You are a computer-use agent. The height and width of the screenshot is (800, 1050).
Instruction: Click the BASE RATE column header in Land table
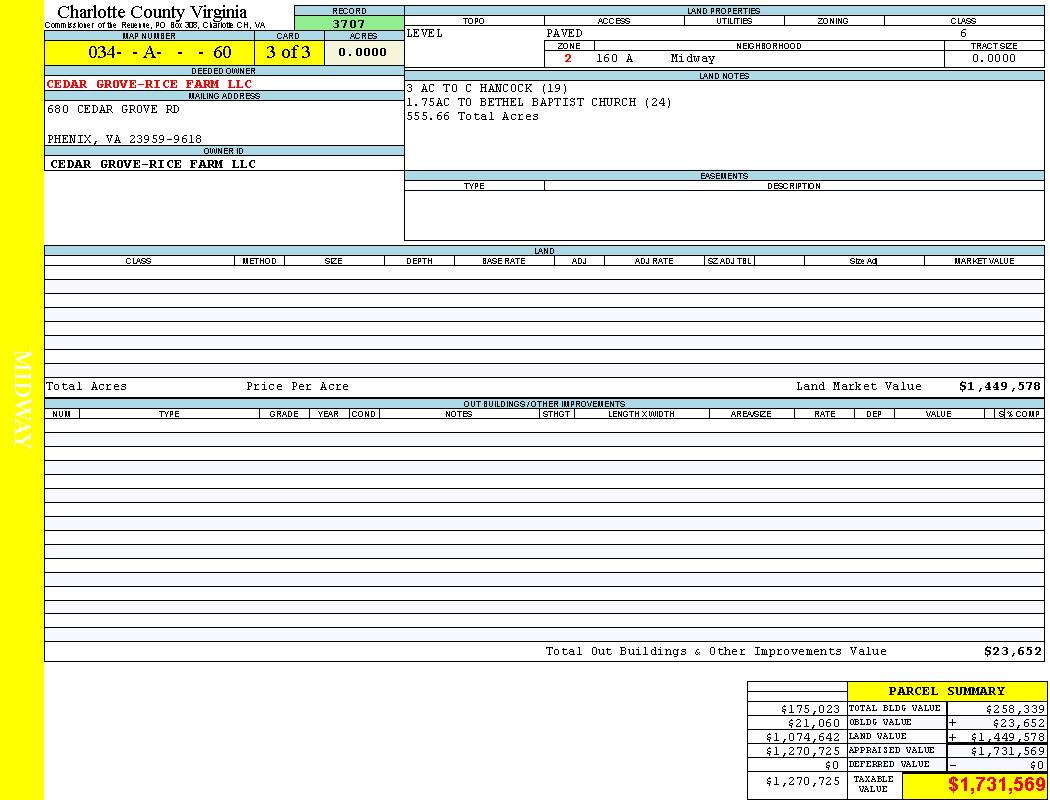coord(503,261)
